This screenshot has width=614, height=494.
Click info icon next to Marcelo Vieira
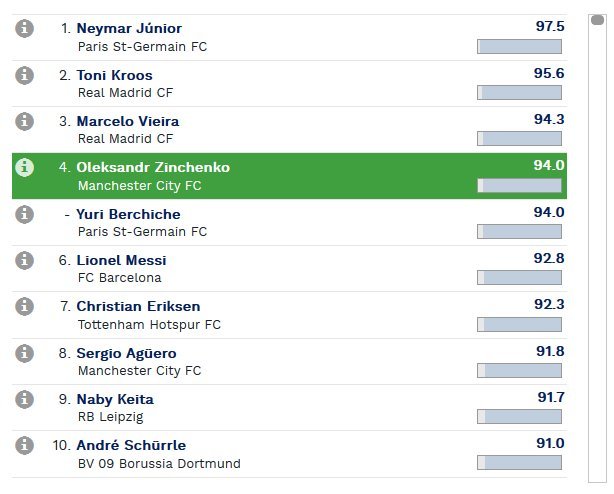(x=25, y=121)
